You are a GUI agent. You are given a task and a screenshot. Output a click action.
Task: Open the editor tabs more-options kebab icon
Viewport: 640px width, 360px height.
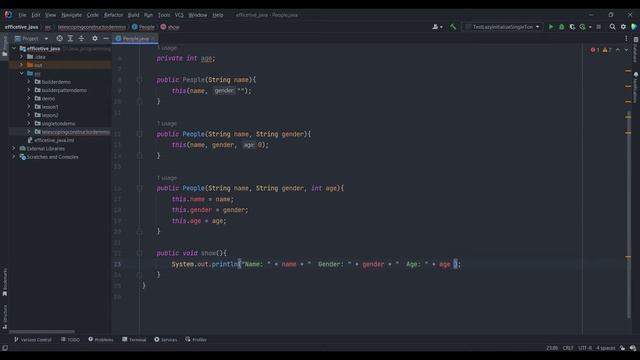point(626,38)
